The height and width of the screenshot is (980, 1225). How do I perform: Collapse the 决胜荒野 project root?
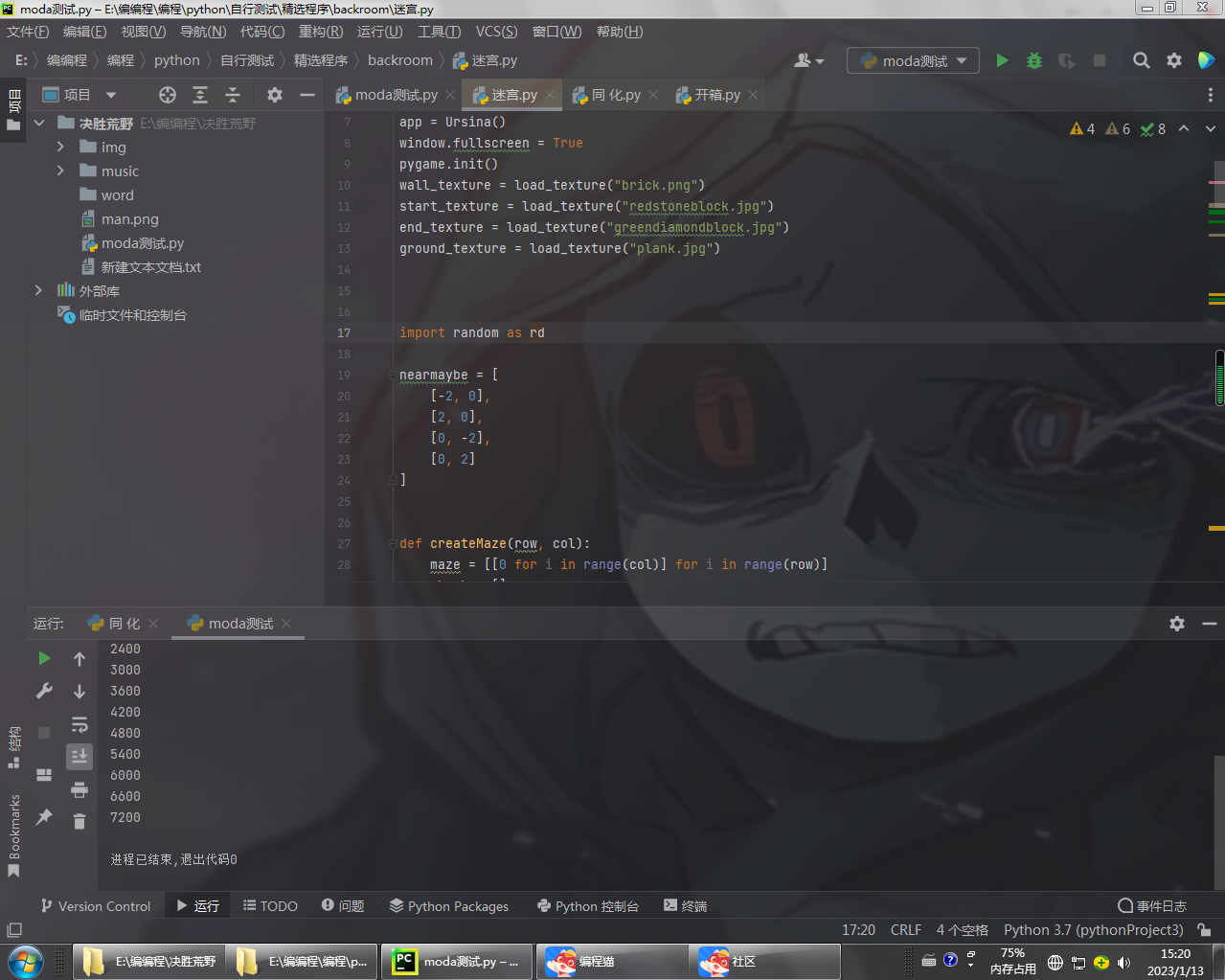[x=39, y=124]
